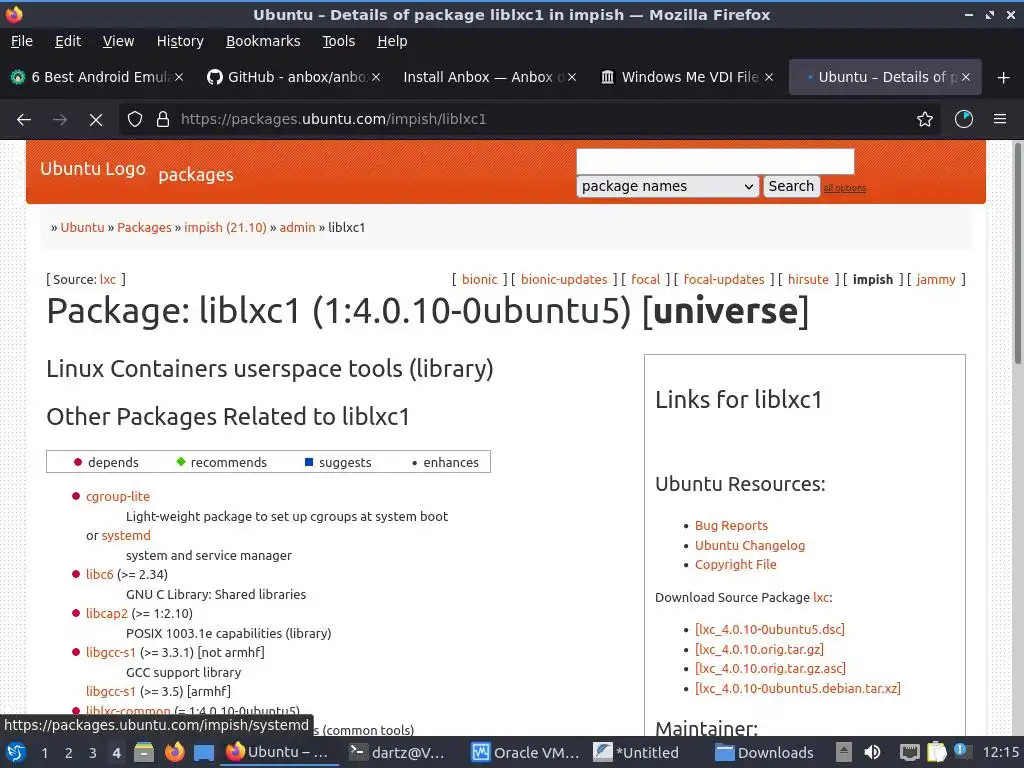The image size is (1024, 768).
Task: Open a new tab with plus
Action: tap(1004, 78)
